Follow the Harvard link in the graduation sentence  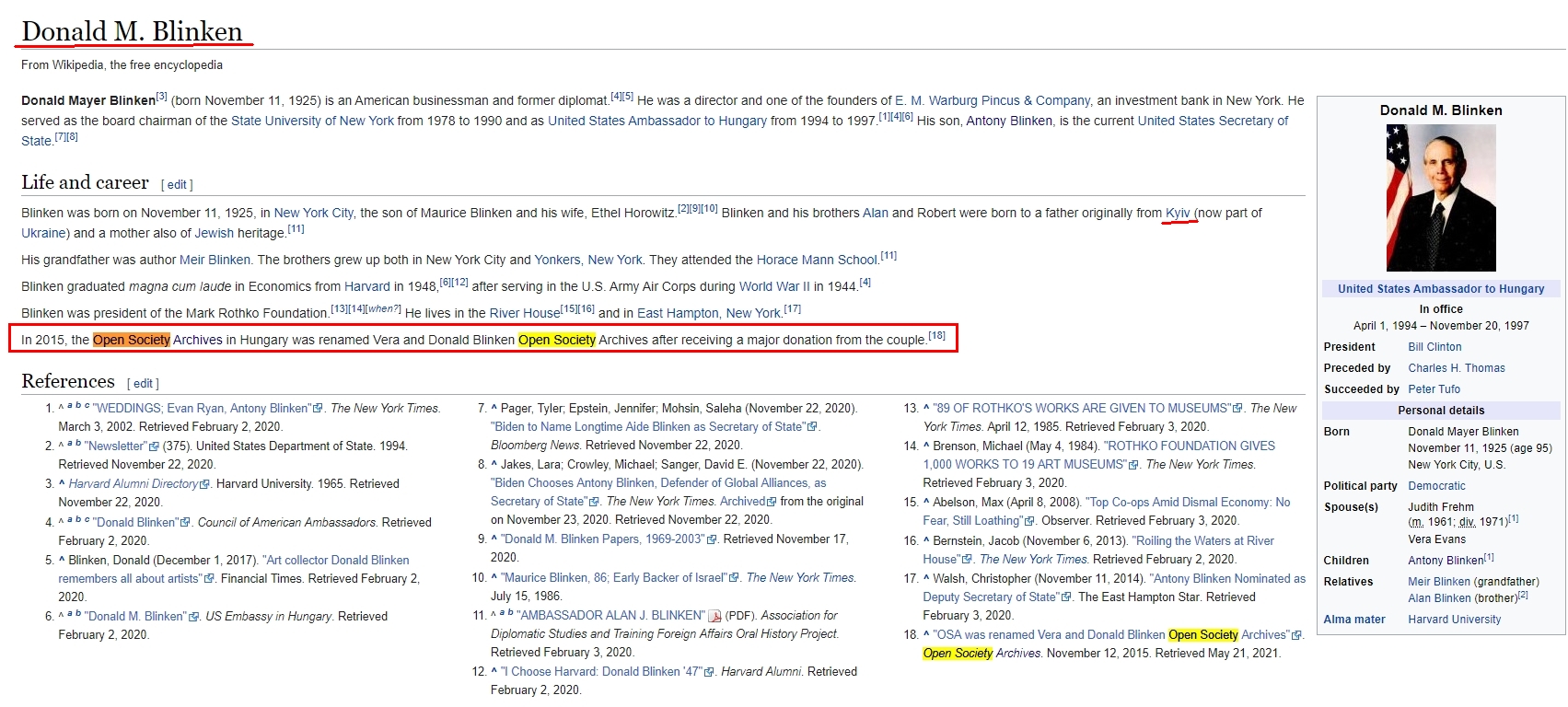point(367,286)
